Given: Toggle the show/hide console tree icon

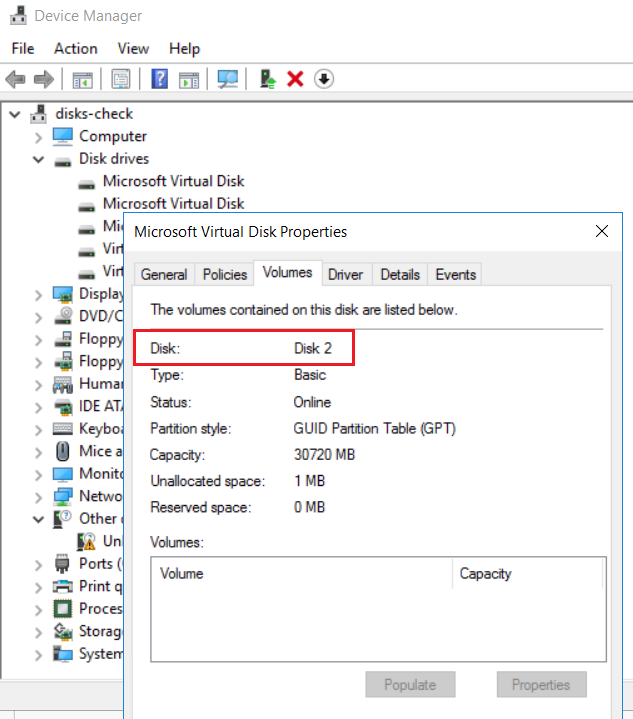Looking at the screenshot, I should (83, 79).
